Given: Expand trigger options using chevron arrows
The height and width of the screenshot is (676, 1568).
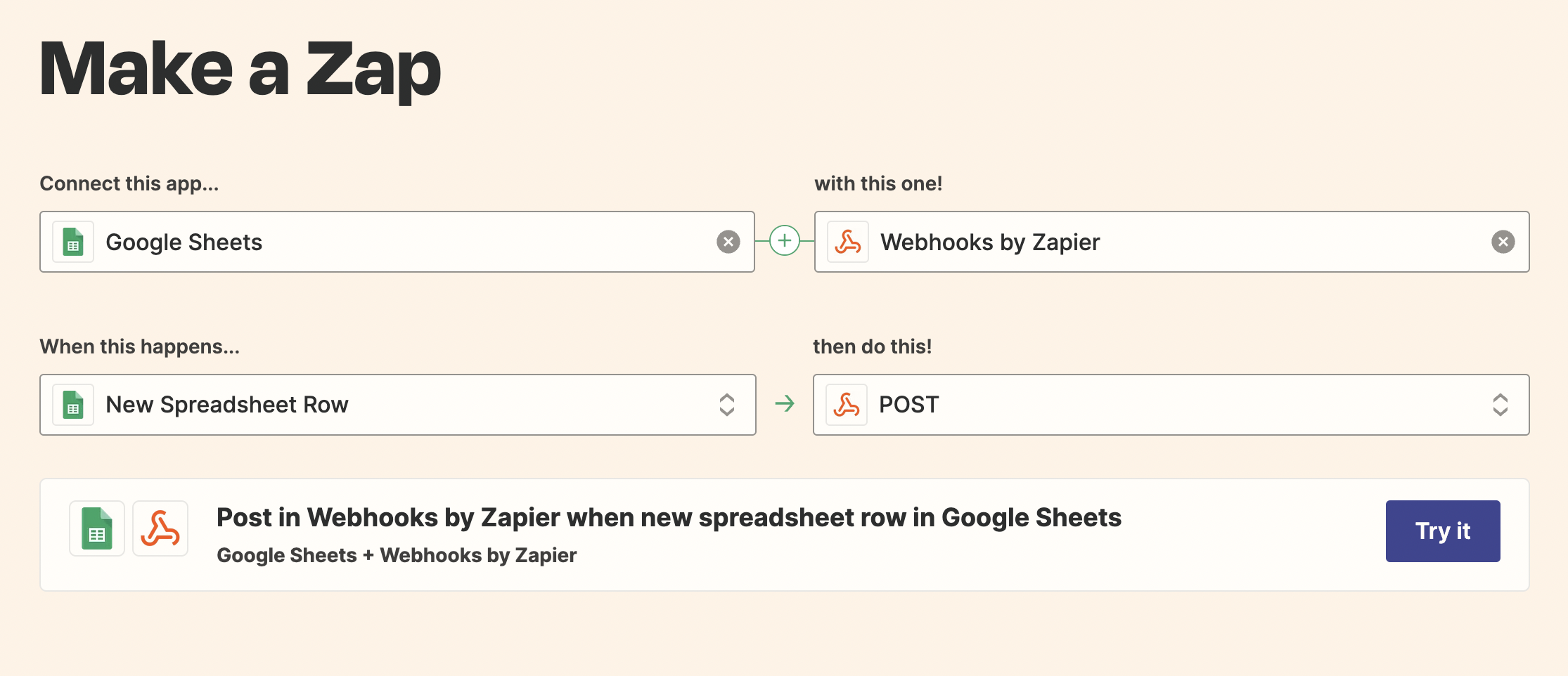Looking at the screenshot, I should click(727, 405).
